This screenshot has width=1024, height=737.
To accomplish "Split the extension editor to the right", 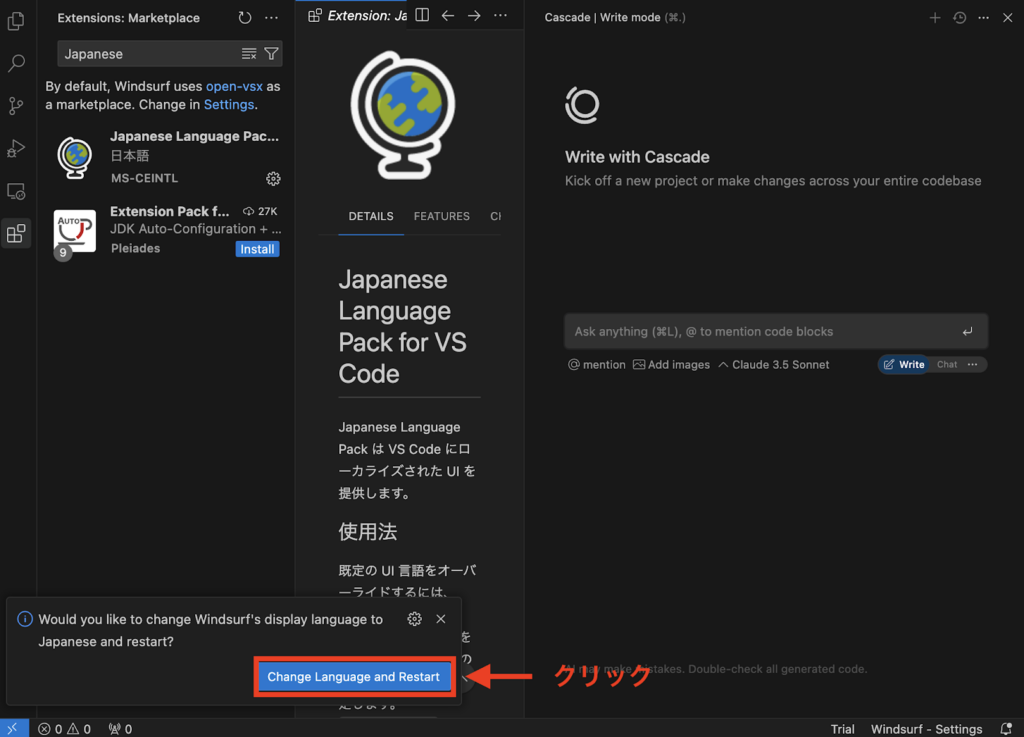I will (x=423, y=15).
